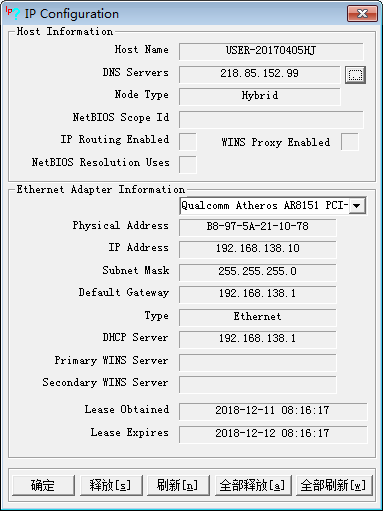Click the DNS Servers field 218.85.152.99

[259, 74]
